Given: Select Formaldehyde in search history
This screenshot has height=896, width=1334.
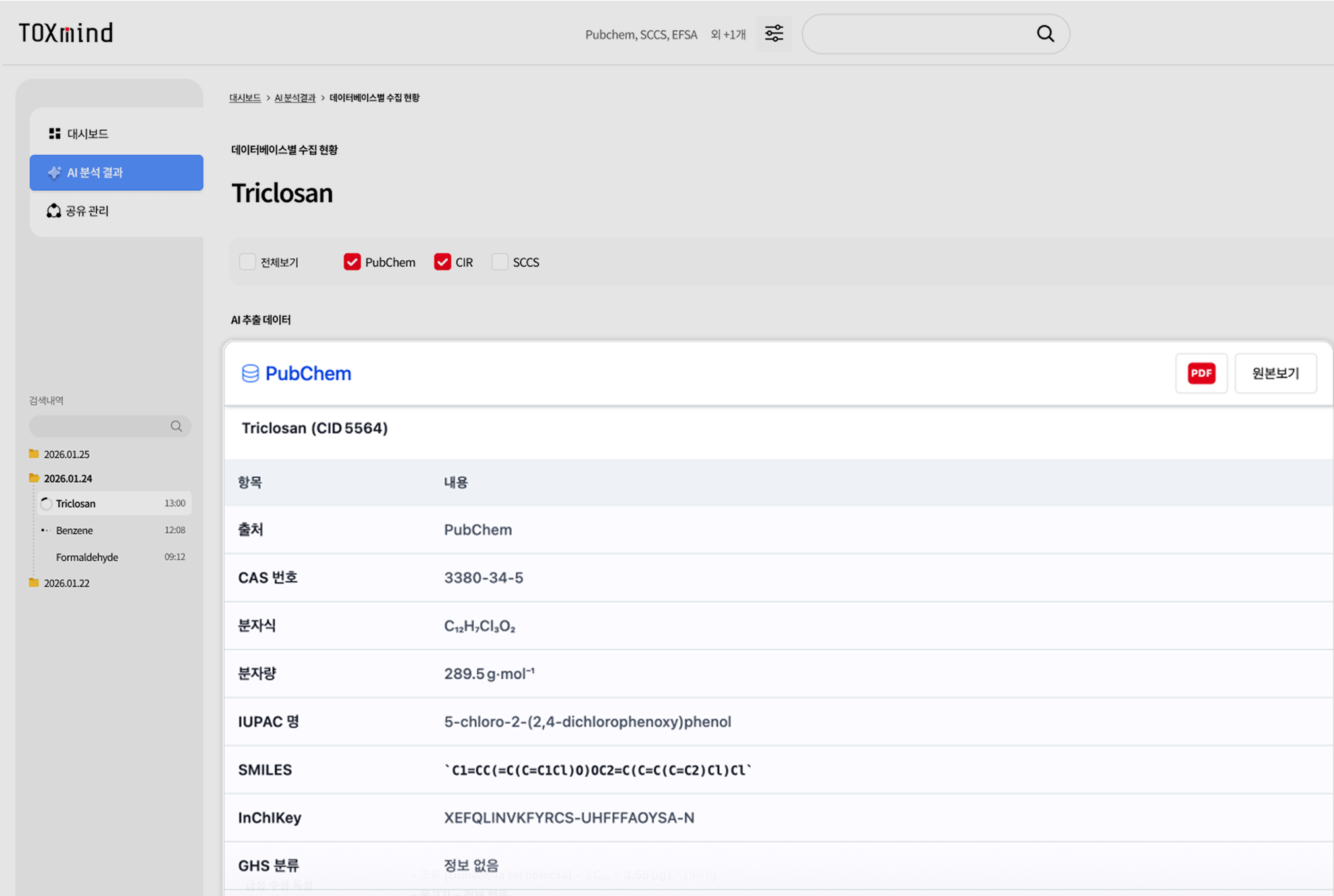Looking at the screenshot, I should 114,557.
